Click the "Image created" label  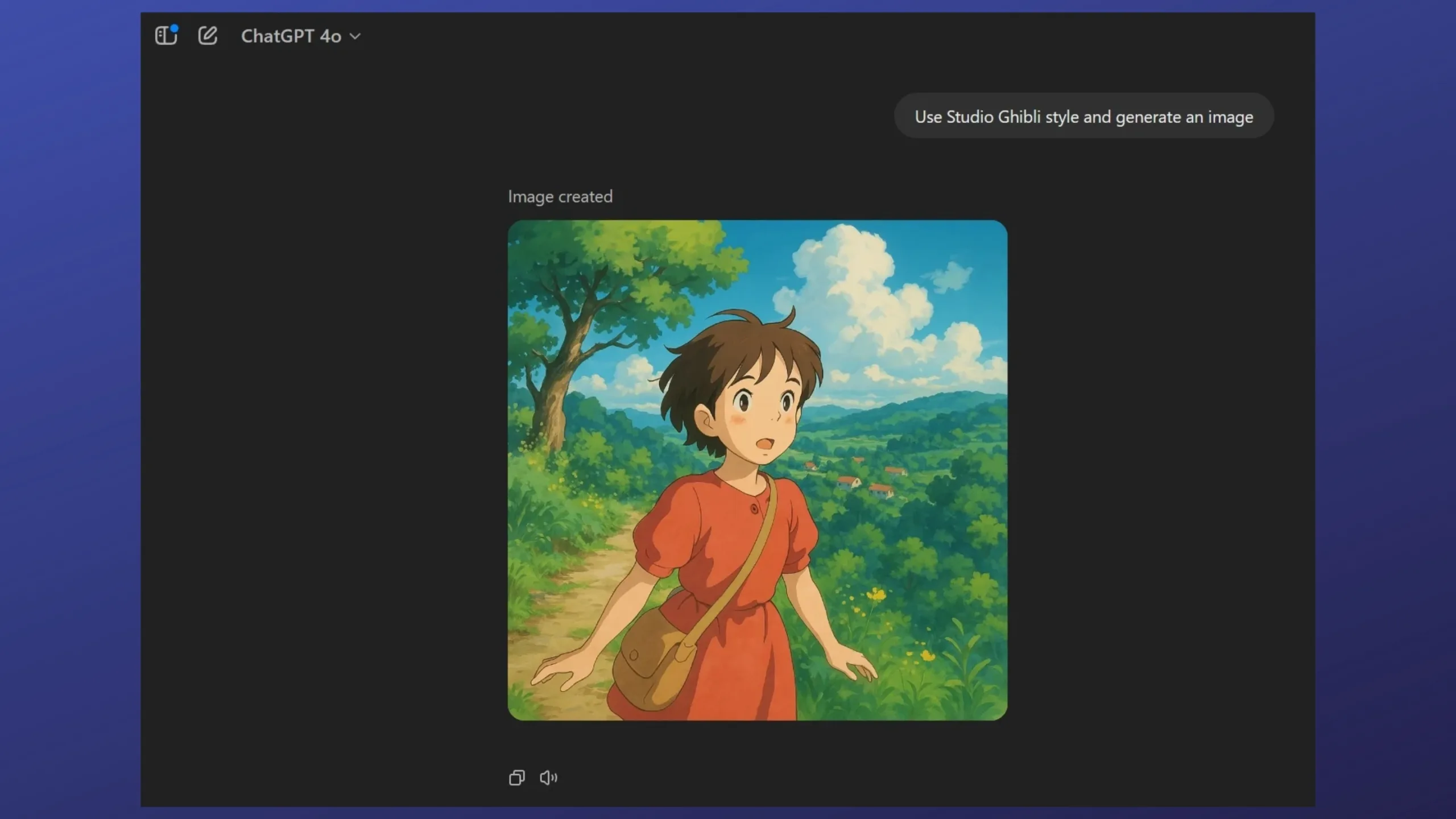(x=560, y=196)
